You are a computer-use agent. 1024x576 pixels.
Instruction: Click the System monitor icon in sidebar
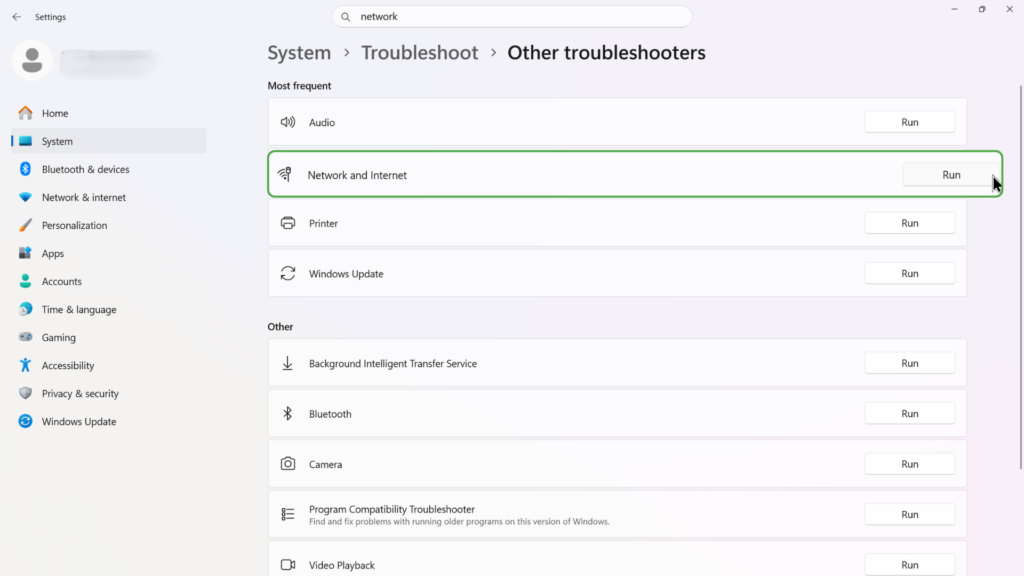[x=25, y=141]
